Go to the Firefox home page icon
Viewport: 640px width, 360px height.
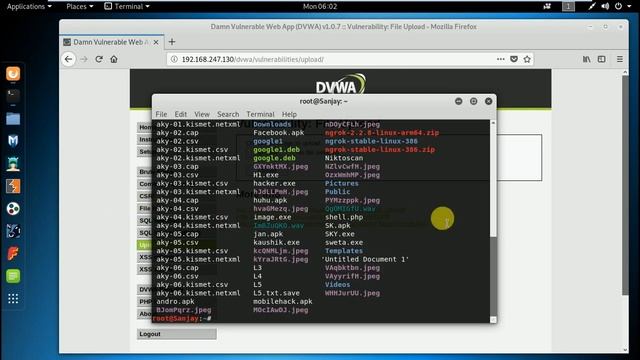[x=114, y=59]
